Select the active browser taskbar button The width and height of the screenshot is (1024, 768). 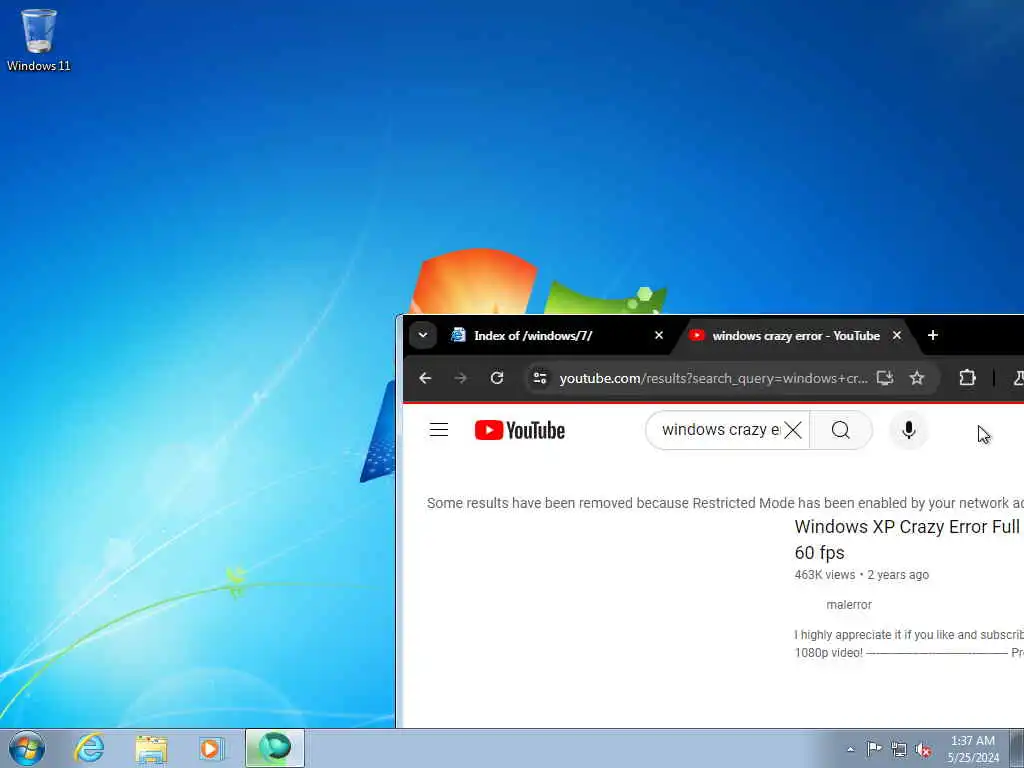tap(275, 748)
